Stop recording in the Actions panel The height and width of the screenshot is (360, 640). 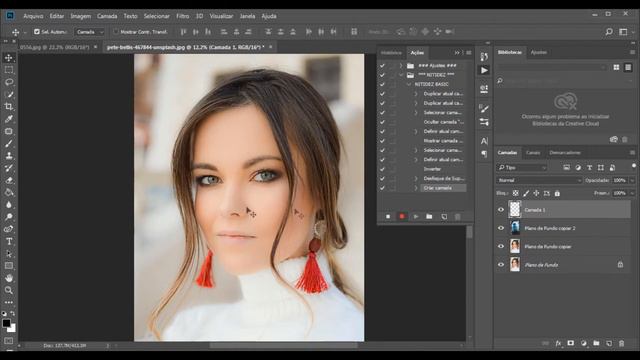click(x=388, y=217)
